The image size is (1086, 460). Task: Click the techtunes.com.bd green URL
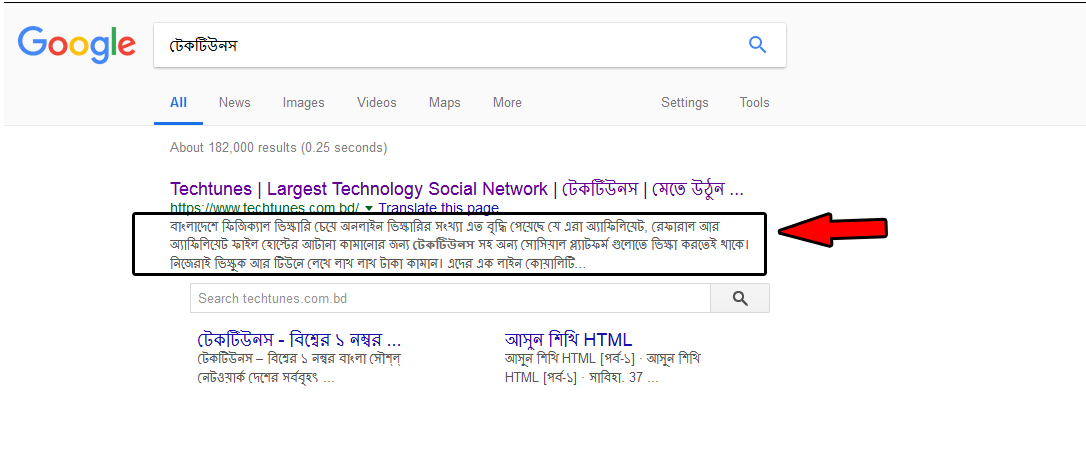pyautogui.click(x=265, y=208)
